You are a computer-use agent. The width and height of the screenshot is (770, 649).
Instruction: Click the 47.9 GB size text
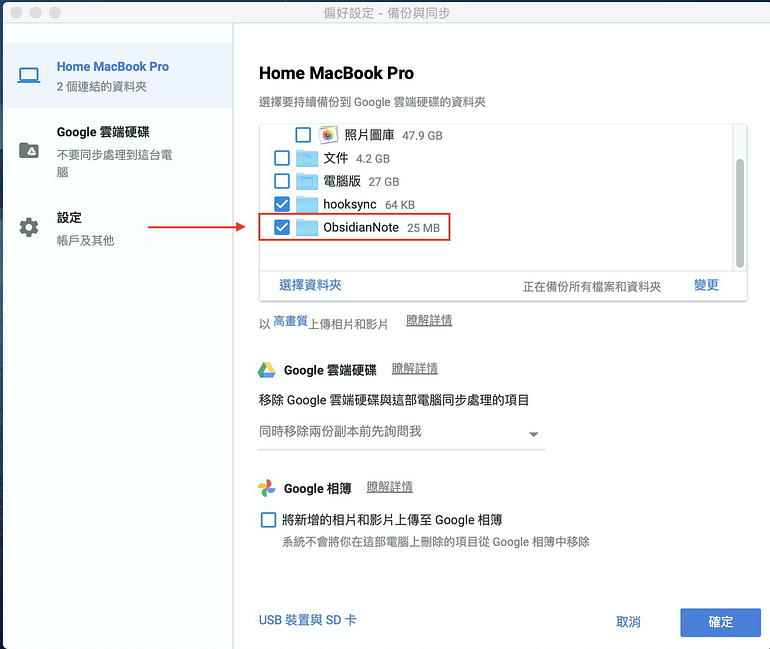[422, 135]
